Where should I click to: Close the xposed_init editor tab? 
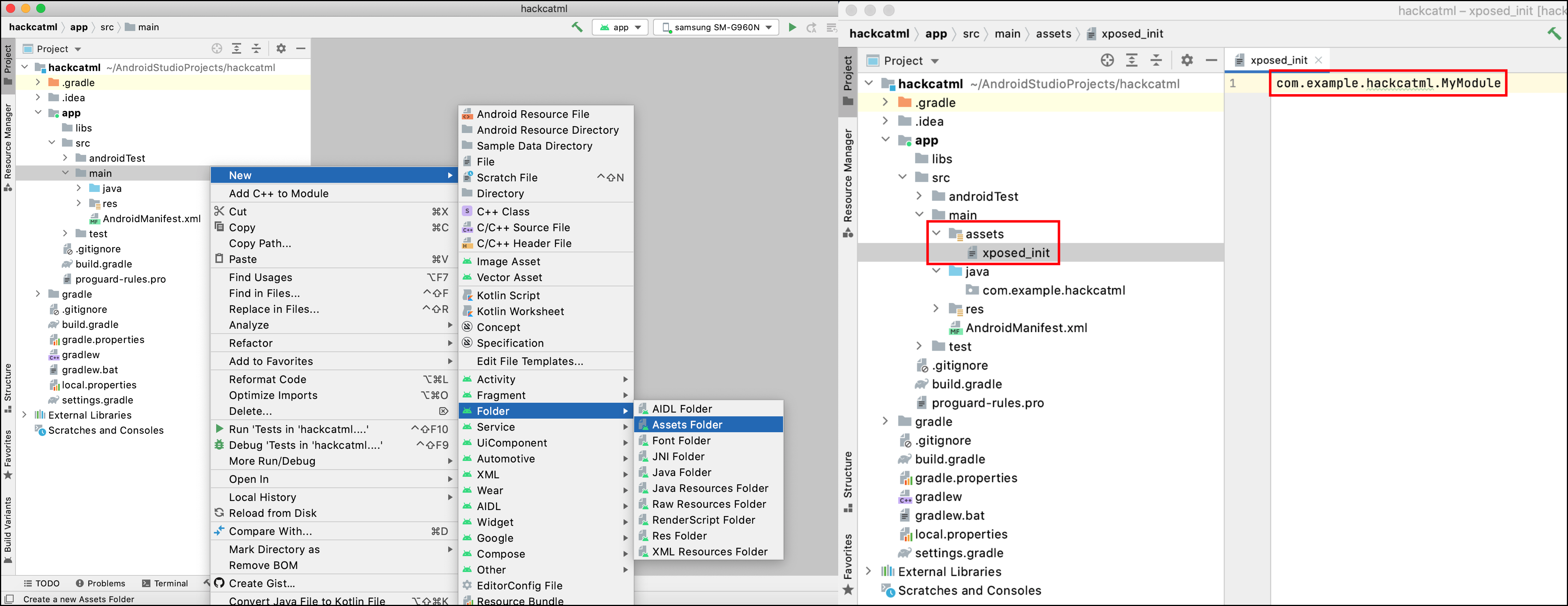1319,60
